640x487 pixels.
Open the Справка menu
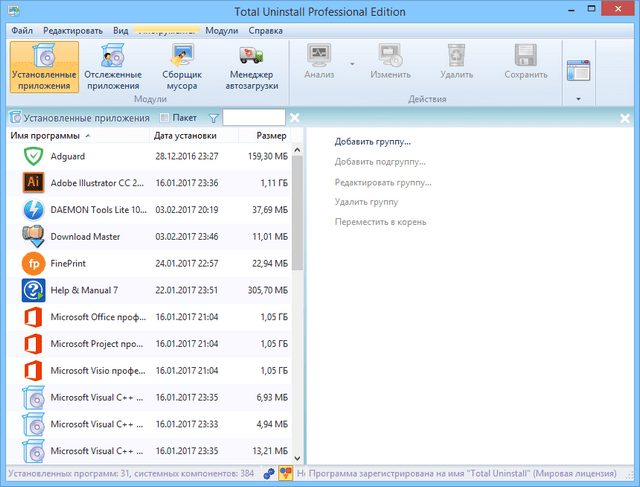coord(265,30)
